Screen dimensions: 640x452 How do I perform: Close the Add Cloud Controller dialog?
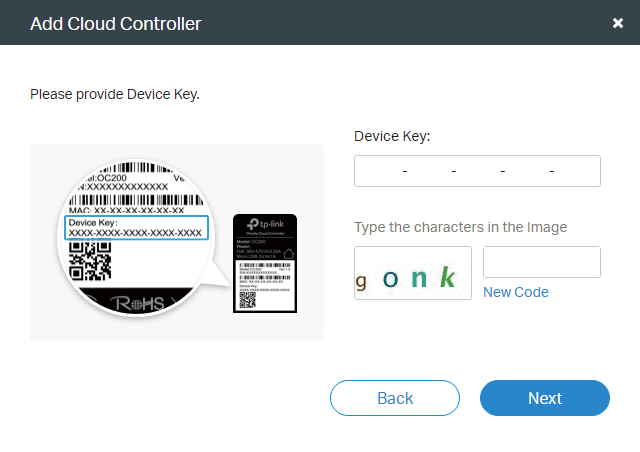pyautogui.click(x=617, y=23)
